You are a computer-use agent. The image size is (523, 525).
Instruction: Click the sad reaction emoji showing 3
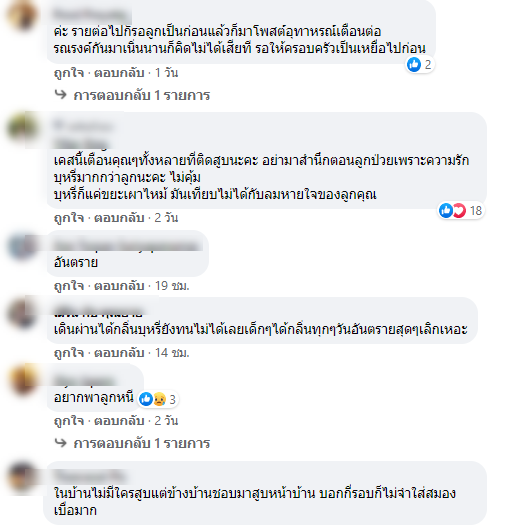(x=160, y=399)
